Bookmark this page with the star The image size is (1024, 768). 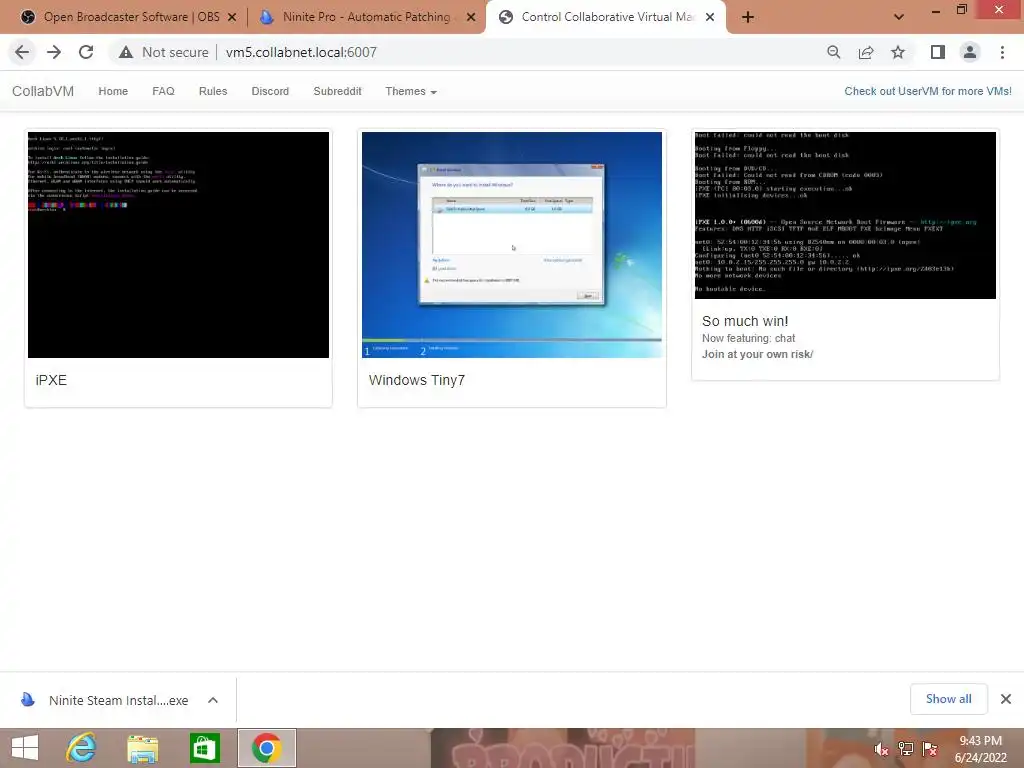[898, 52]
